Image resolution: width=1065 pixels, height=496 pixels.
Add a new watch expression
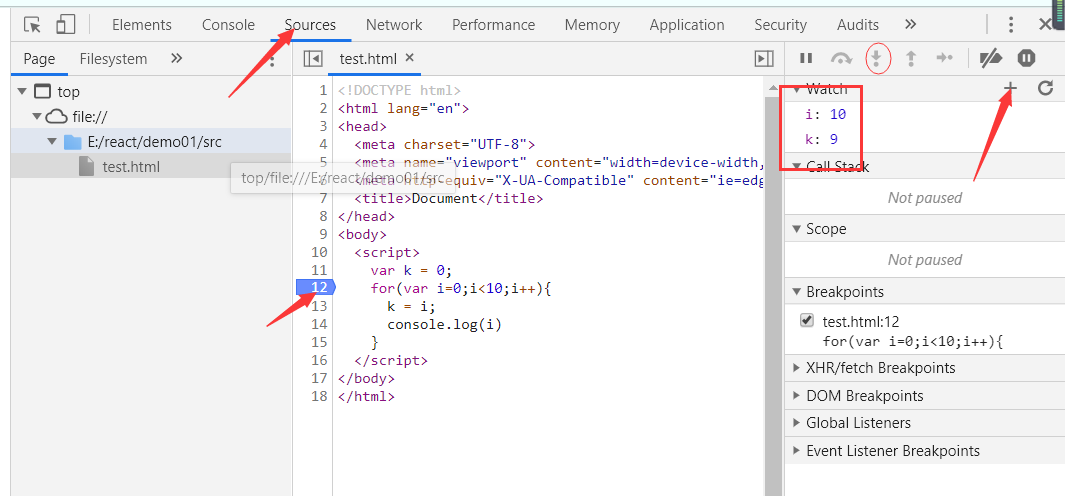pyautogui.click(x=1010, y=89)
